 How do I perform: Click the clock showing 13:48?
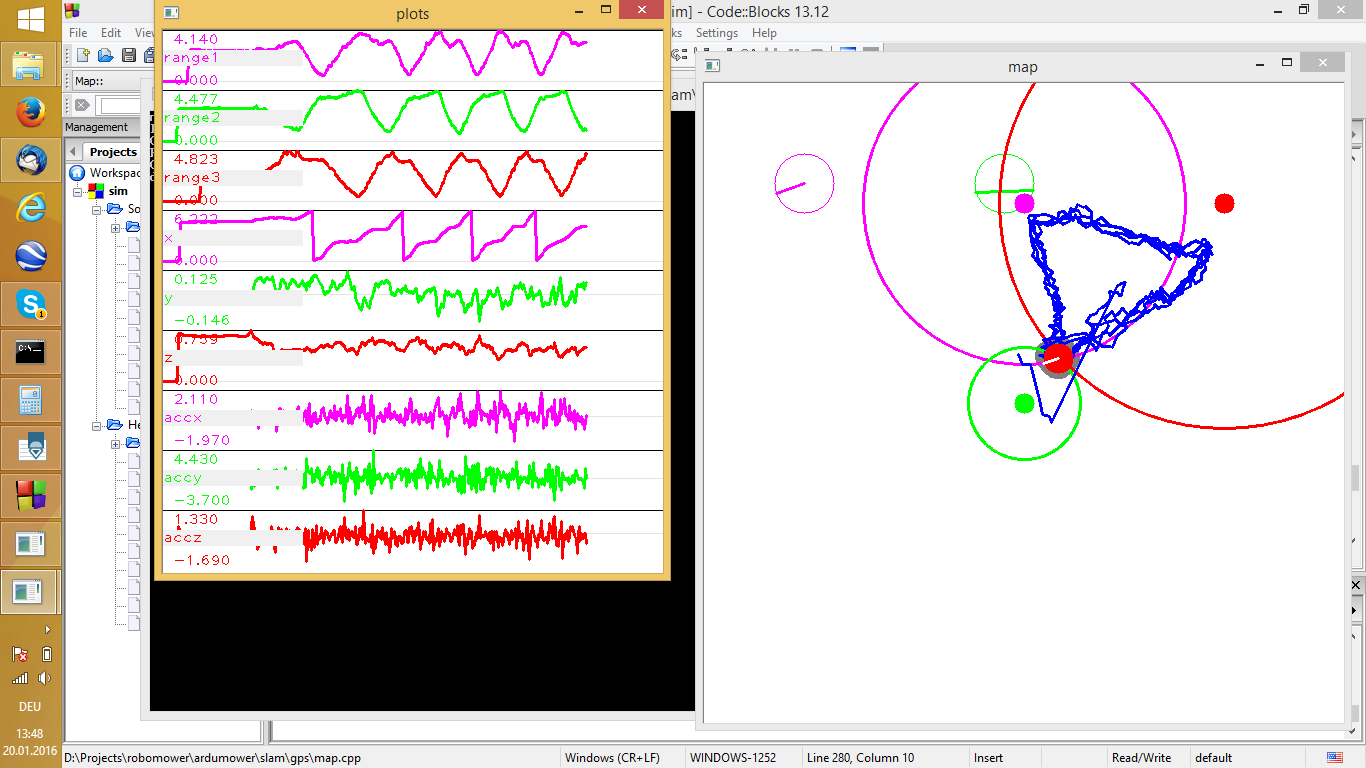(30, 734)
